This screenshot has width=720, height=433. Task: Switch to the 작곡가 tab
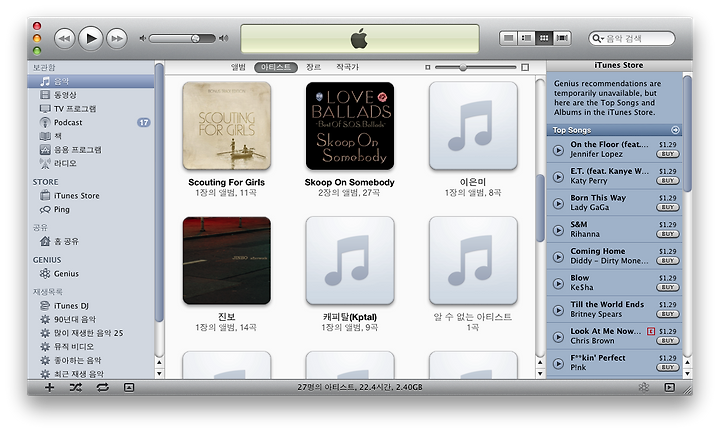347,67
